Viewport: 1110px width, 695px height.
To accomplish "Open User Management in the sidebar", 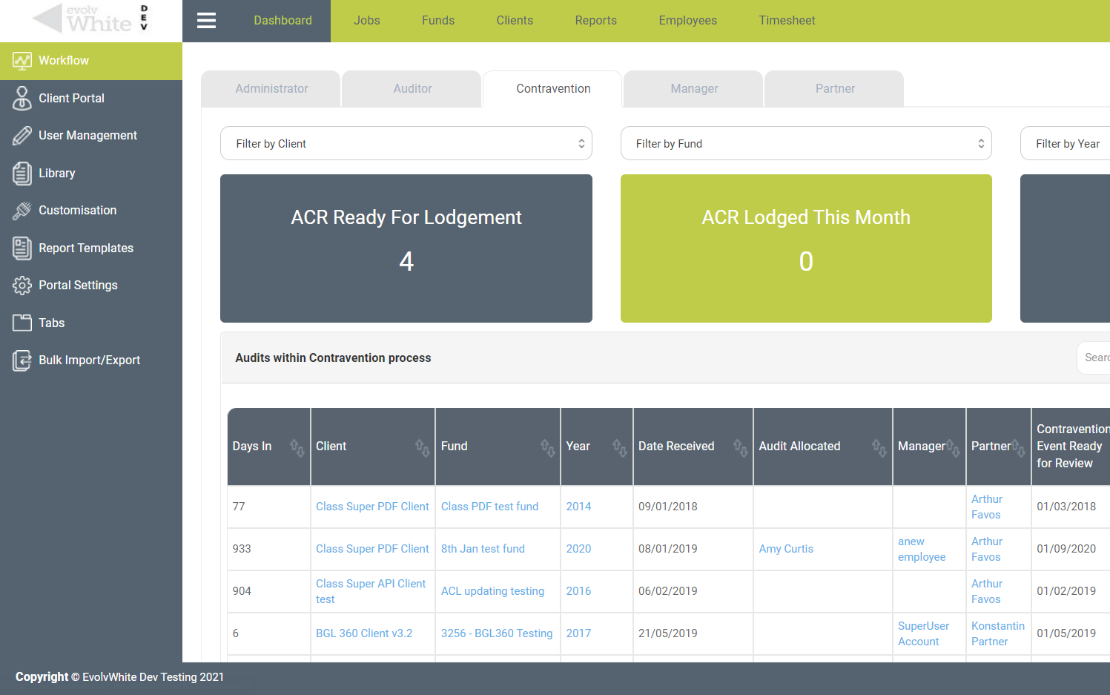I will pos(91,135).
